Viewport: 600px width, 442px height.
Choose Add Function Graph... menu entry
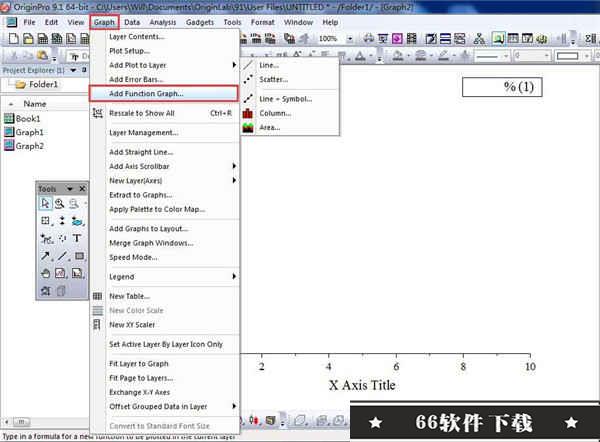click(164, 94)
